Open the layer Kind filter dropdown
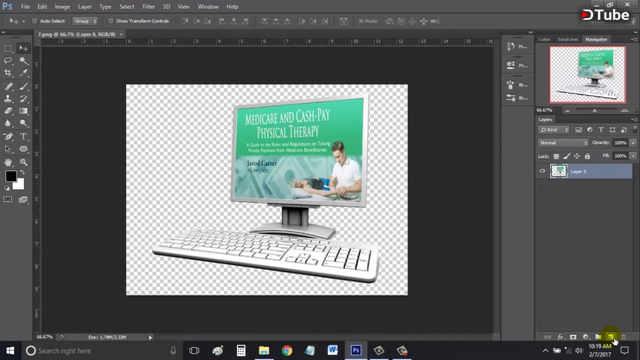This screenshot has height=360, width=640. click(x=553, y=130)
